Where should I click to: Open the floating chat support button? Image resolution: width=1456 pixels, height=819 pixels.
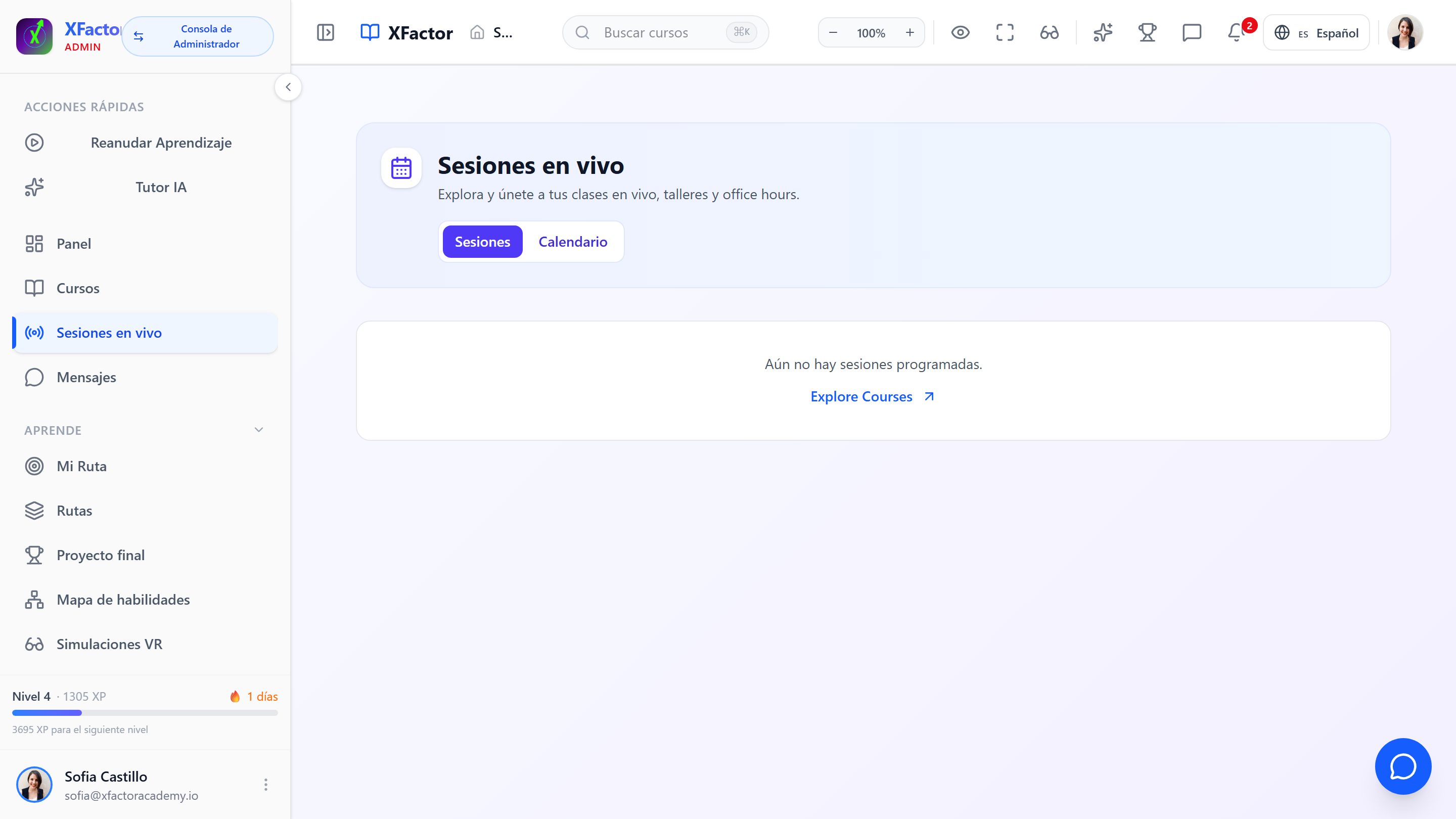point(1403,766)
